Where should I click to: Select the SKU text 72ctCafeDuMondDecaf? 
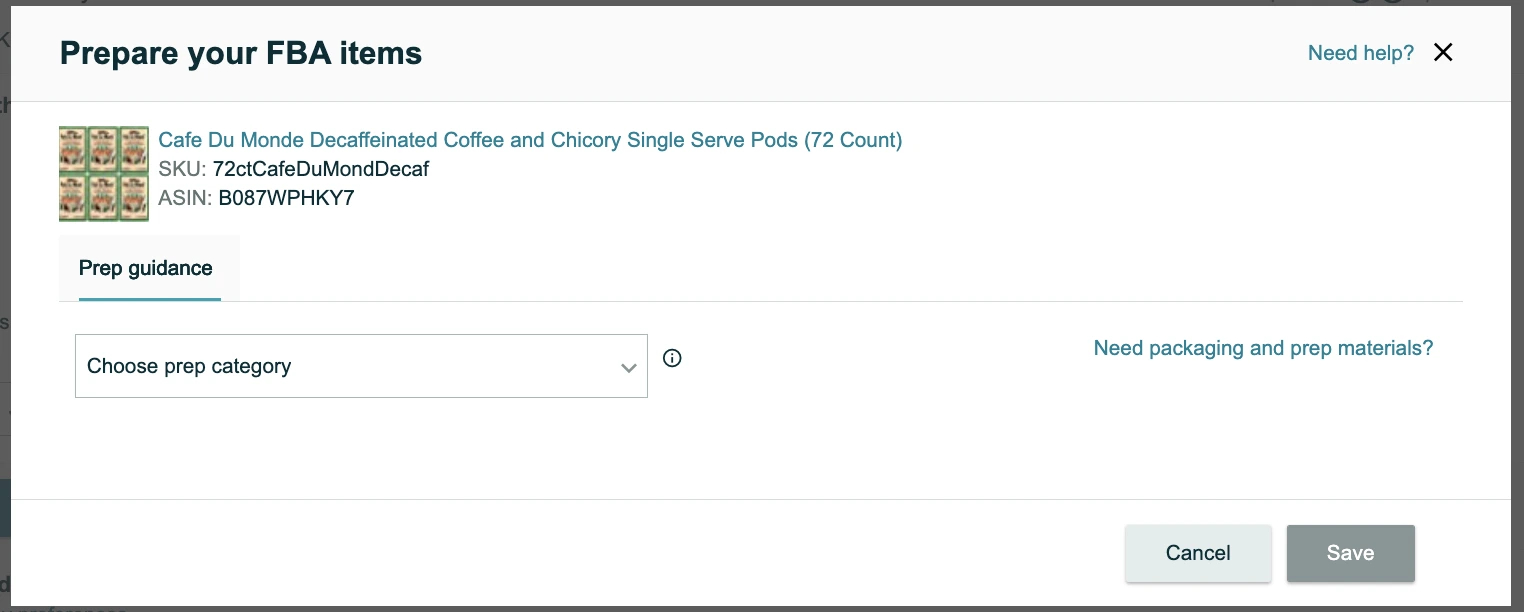pyautogui.click(x=320, y=169)
